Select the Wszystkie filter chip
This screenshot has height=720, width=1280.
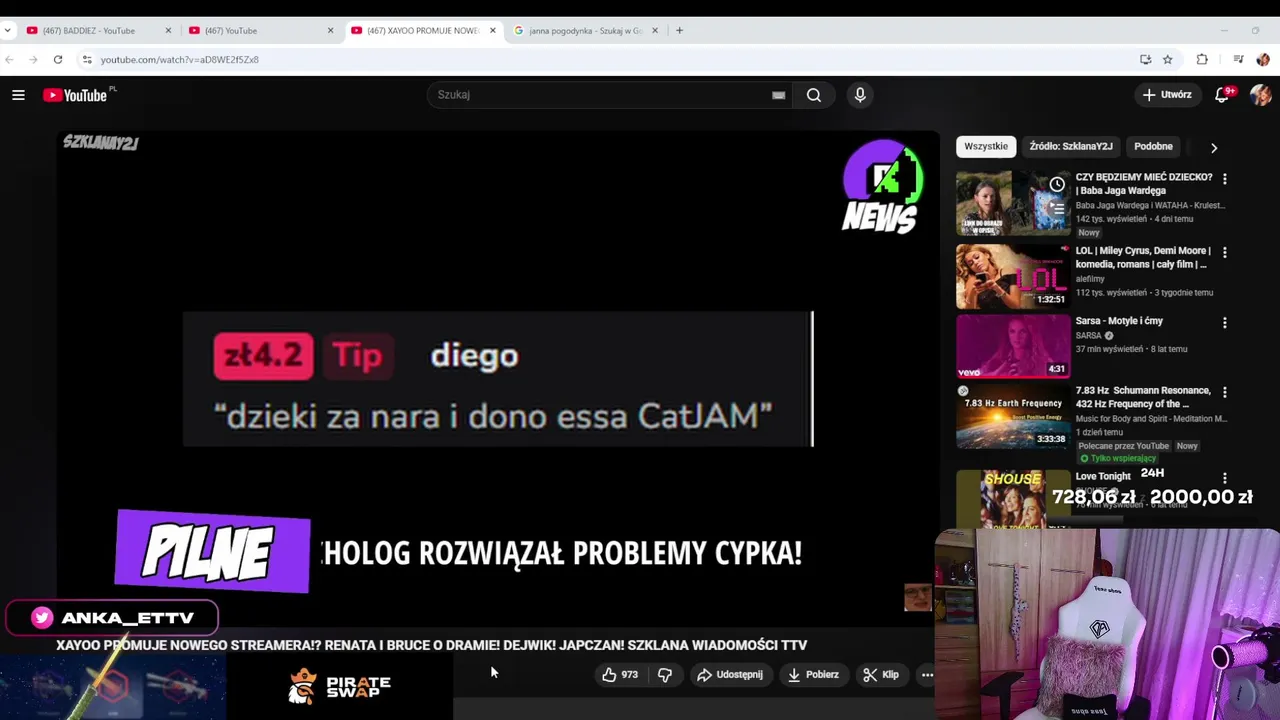point(986,146)
